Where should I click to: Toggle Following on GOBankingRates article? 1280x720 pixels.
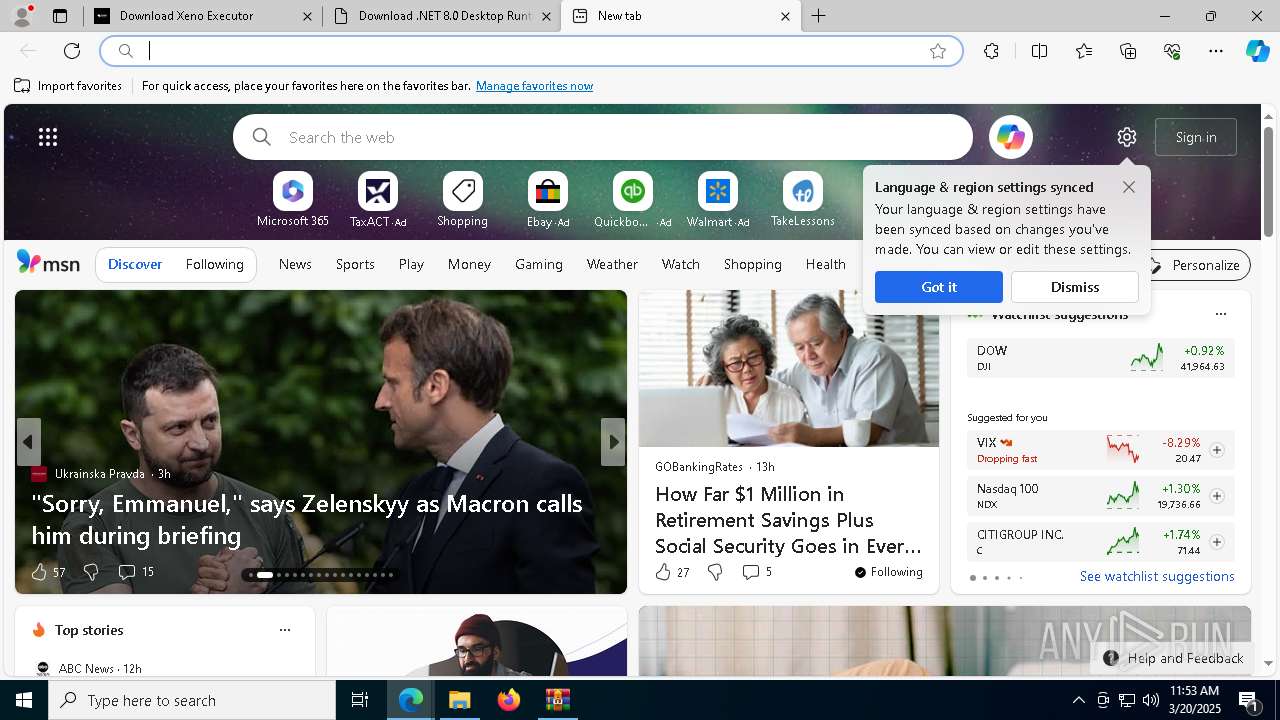(888, 572)
